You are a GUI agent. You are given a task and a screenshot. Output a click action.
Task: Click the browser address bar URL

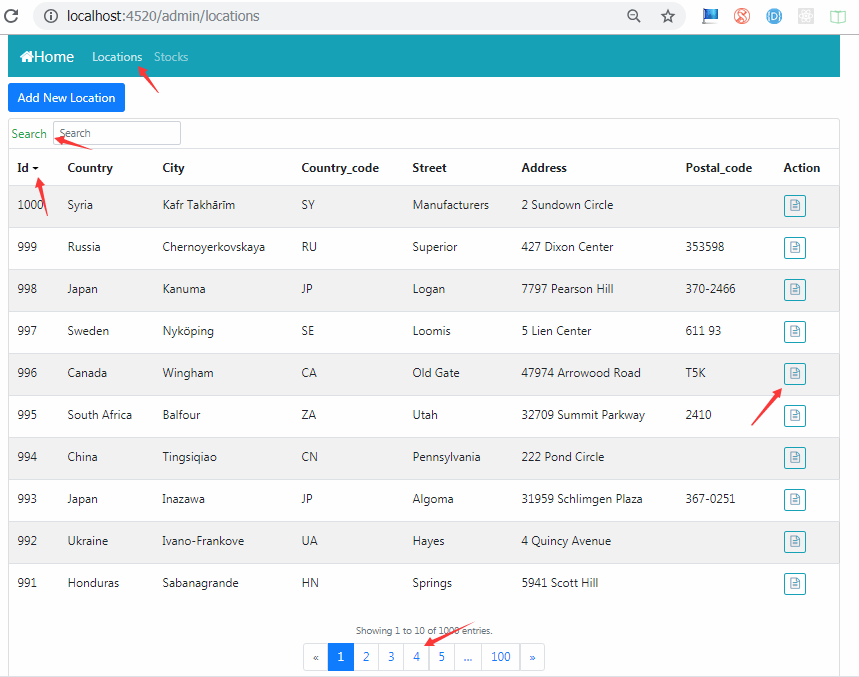(163, 16)
